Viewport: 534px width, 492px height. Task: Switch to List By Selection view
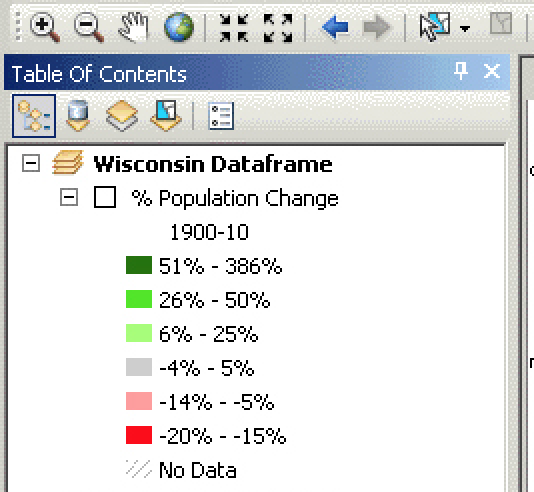click(x=166, y=115)
